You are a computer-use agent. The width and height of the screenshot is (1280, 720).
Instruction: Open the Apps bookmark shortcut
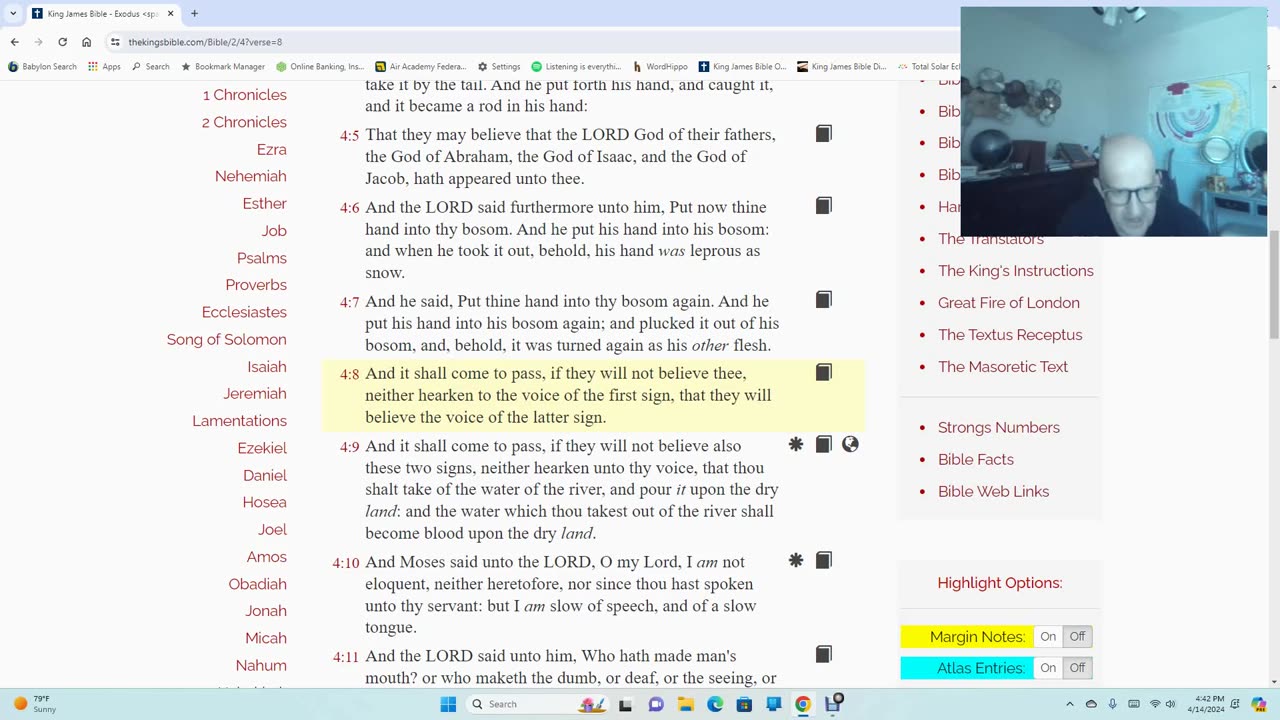click(104, 67)
